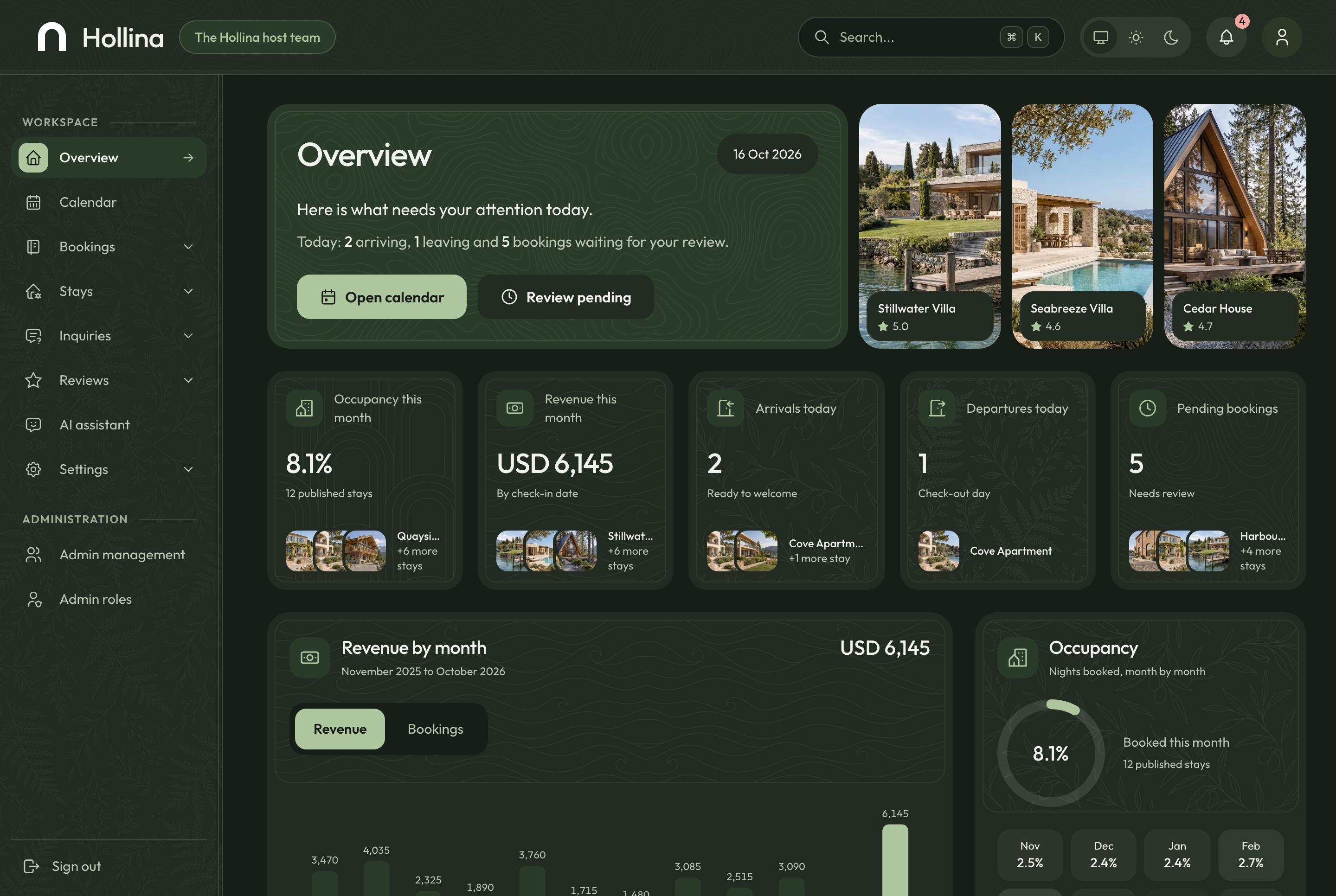Click the Hollina host team badge
Image resolution: width=1336 pixels, height=896 pixels.
257,37
